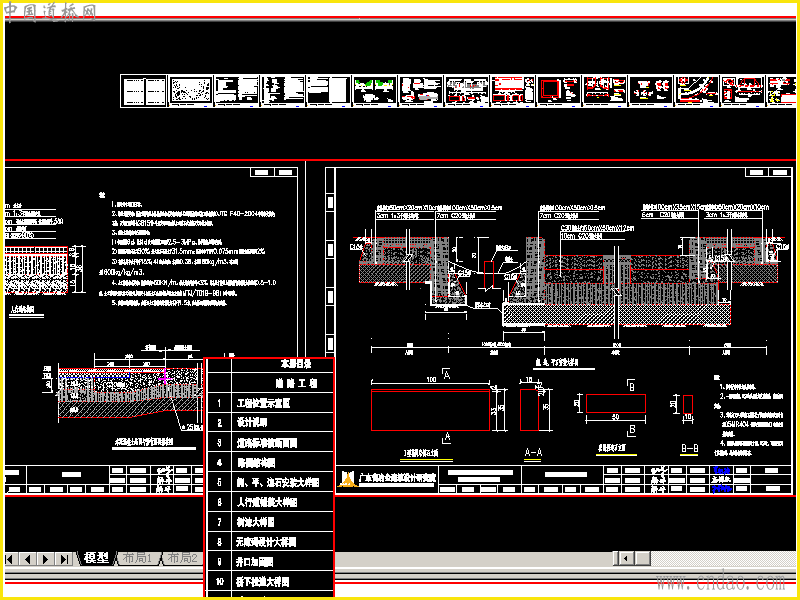The height and width of the screenshot is (600, 800).
Task: Click row 9 井口加固图 in contents table
Action: [x=270, y=562]
